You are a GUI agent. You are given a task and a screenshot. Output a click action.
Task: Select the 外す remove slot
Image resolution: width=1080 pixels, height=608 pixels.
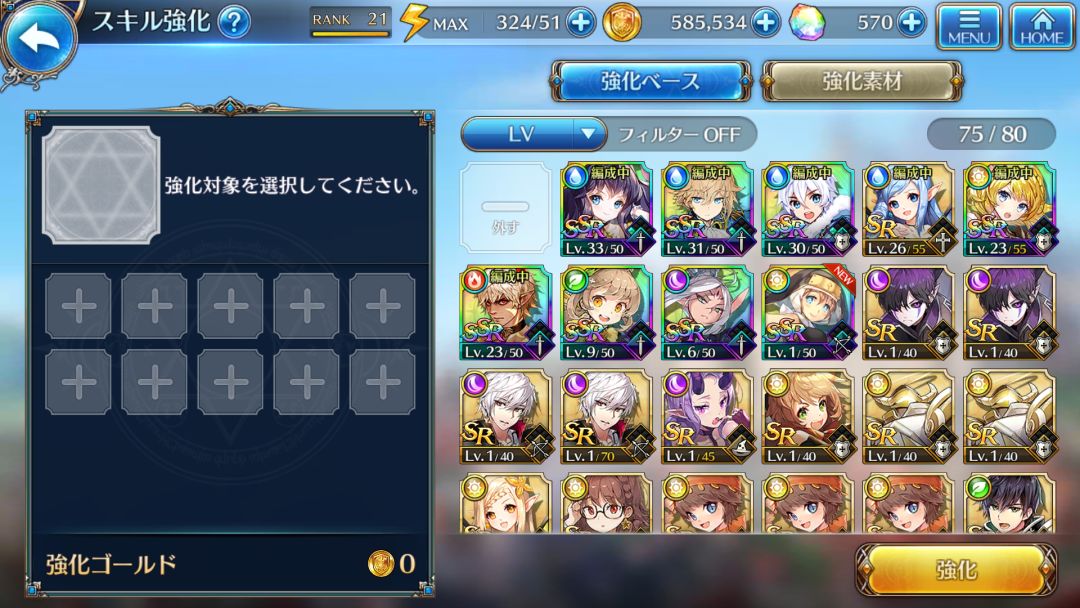click(506, 209)
